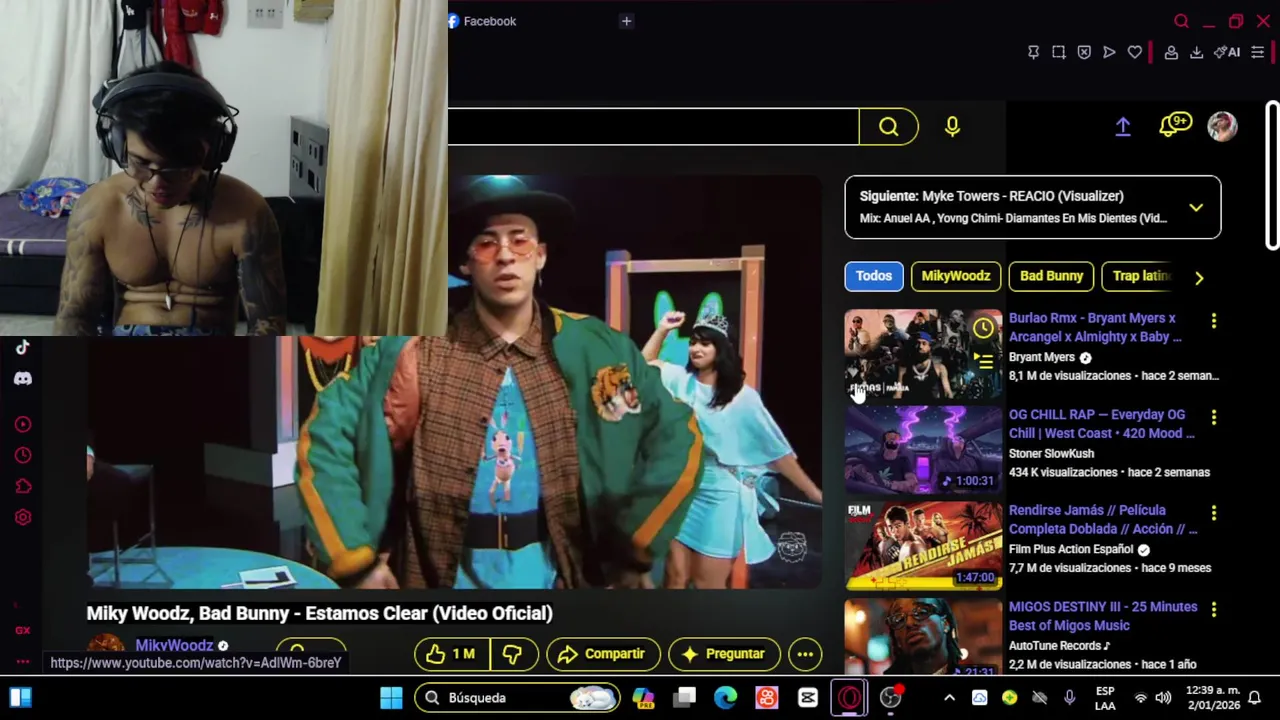
Task: Click the browser tab search magnifier icon
Action: pyautogui.click(x=1181, y=21)
